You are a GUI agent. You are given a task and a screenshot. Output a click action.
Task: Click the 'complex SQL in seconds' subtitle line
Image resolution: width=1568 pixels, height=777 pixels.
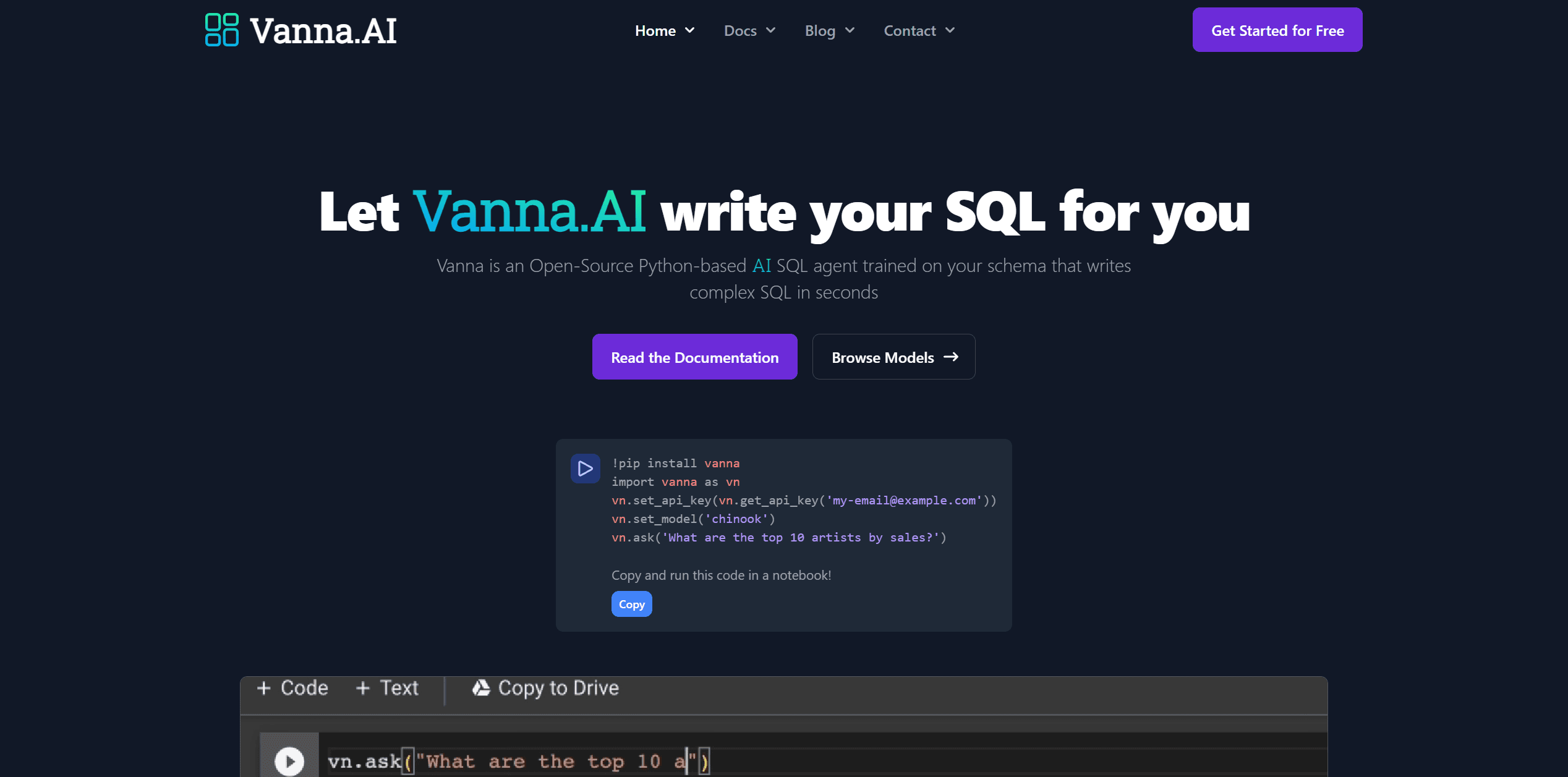coord(783,292)
